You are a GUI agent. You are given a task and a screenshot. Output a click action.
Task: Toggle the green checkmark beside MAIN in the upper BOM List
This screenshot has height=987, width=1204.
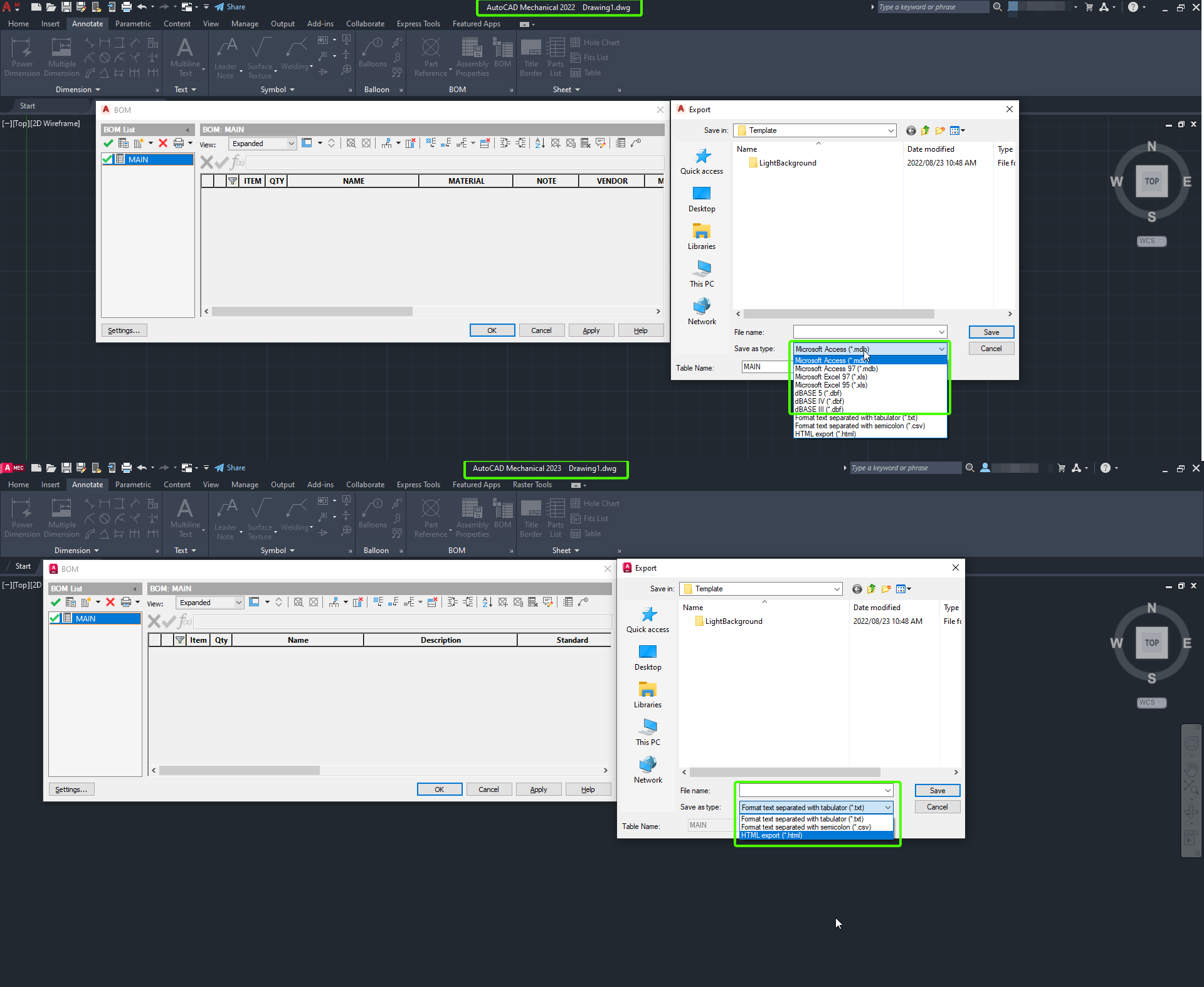click(x=108, y=159)
